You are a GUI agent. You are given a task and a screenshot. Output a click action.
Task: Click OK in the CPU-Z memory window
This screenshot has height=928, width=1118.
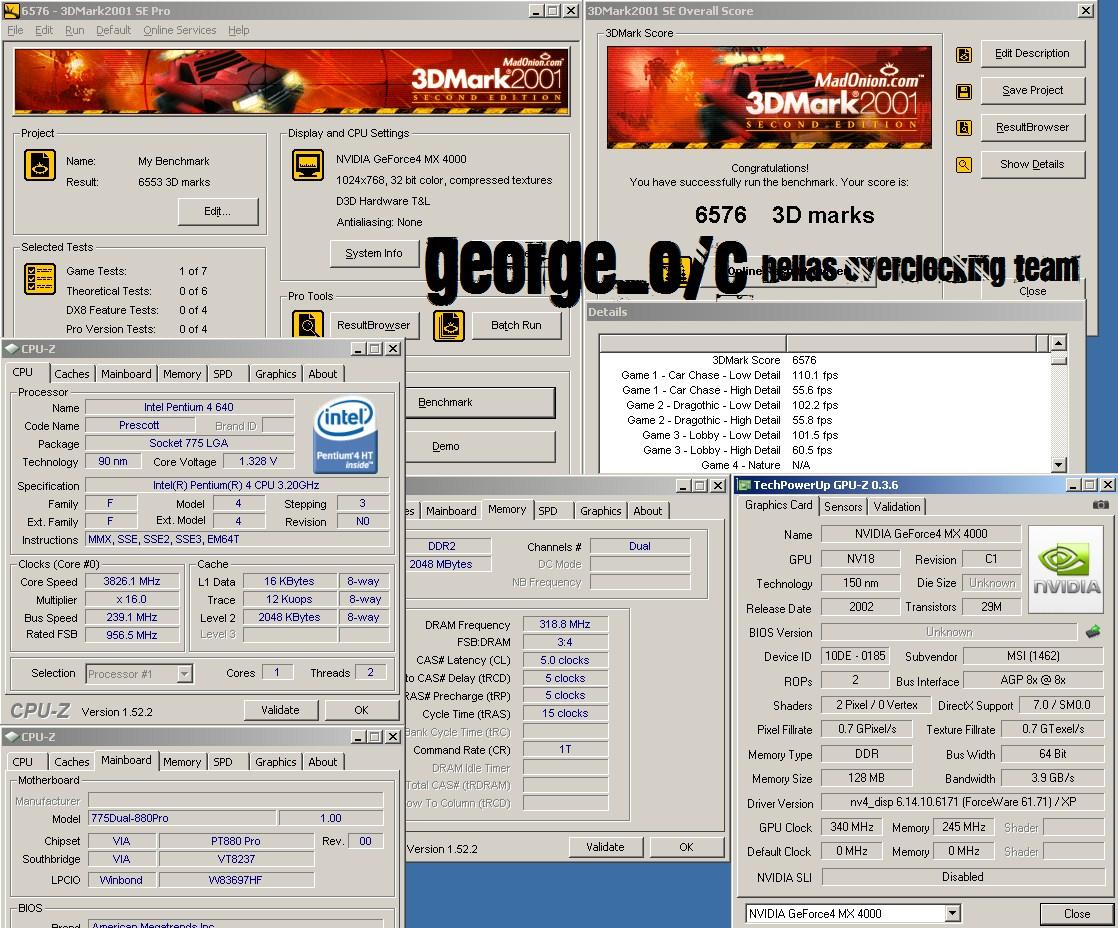pos(687,847)
